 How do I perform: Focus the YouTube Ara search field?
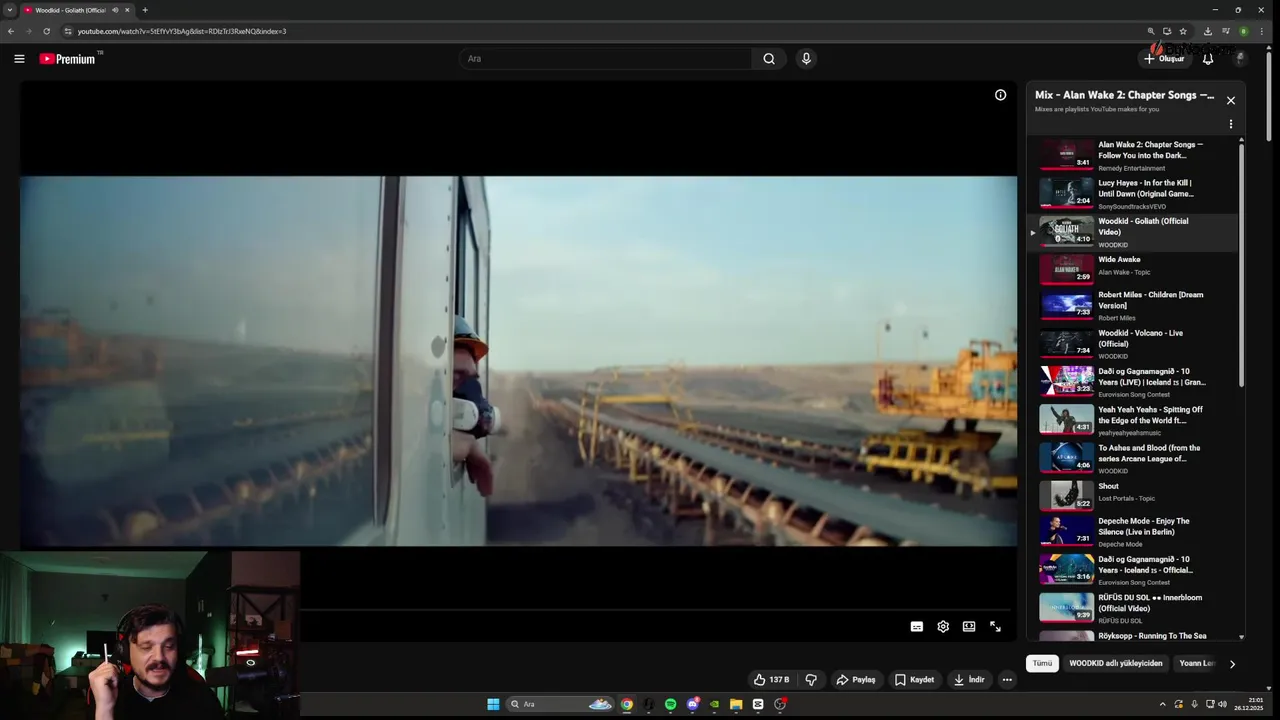click(x=606, y=59)
